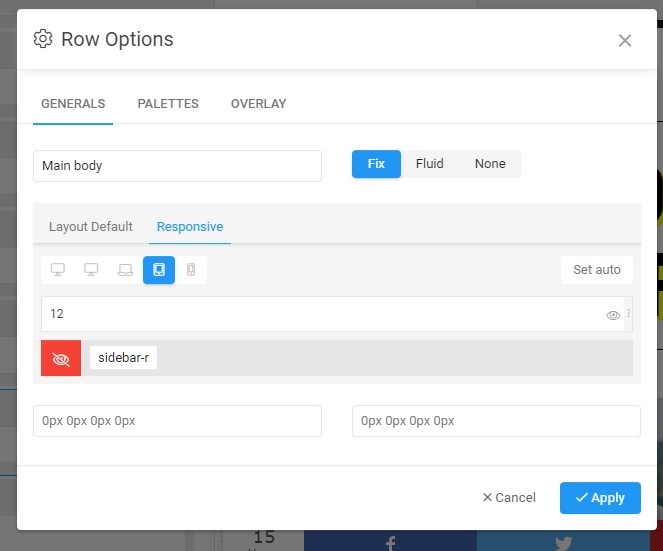This screenshot has width=663, height=551.
Task: Open the Generals tab
Action: (x=73, y=104)
